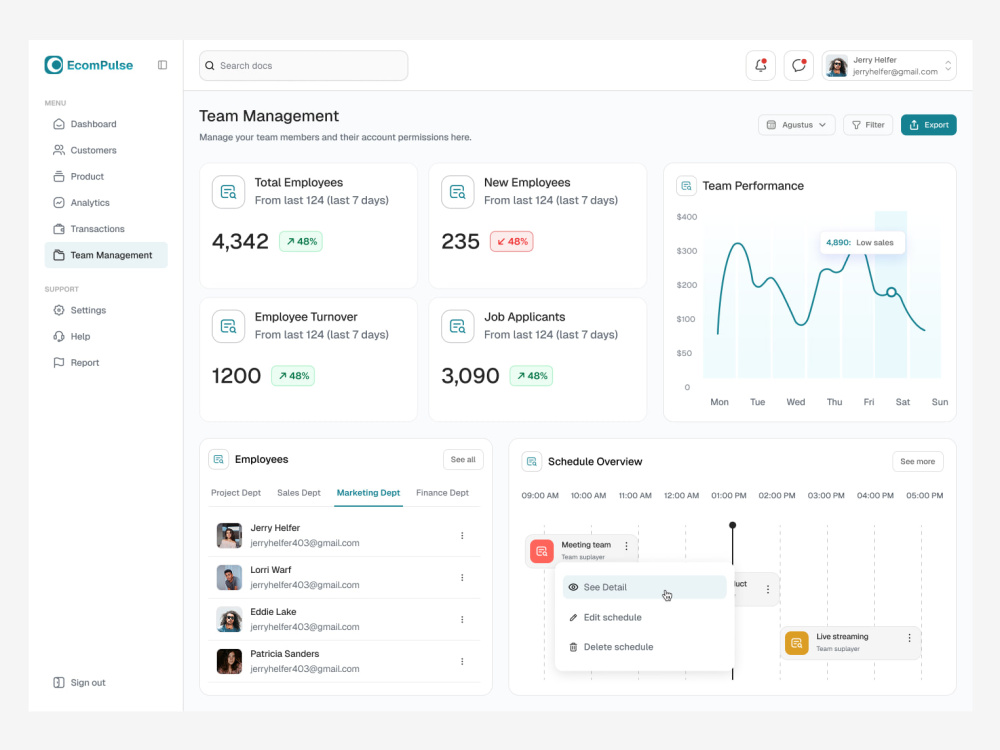Collapse sidebar with the panel toggle icon
1000x750 pixels.
(163, 65)
